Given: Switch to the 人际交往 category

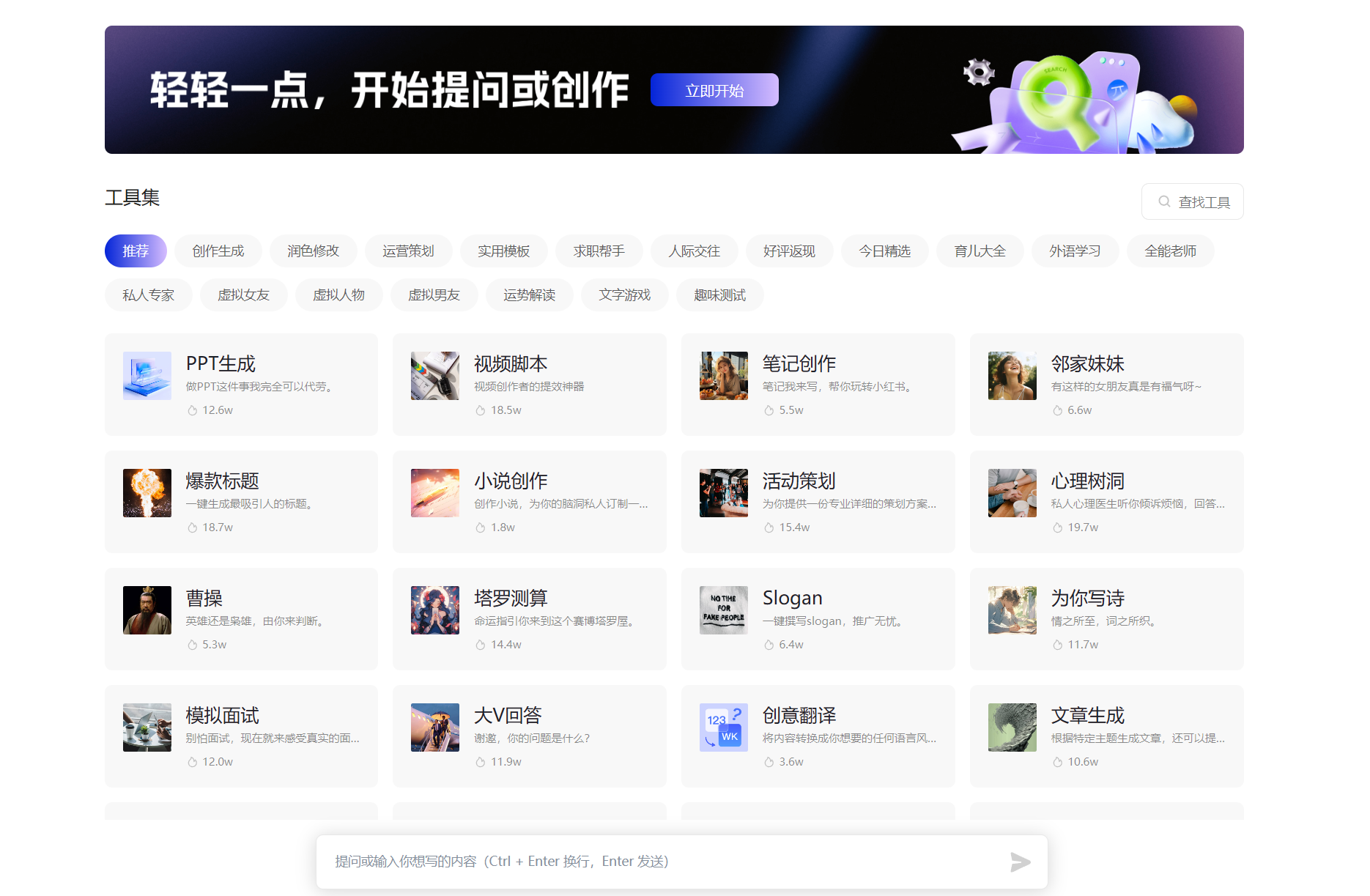Looking at the screenshot, I should tap(695, 251).
